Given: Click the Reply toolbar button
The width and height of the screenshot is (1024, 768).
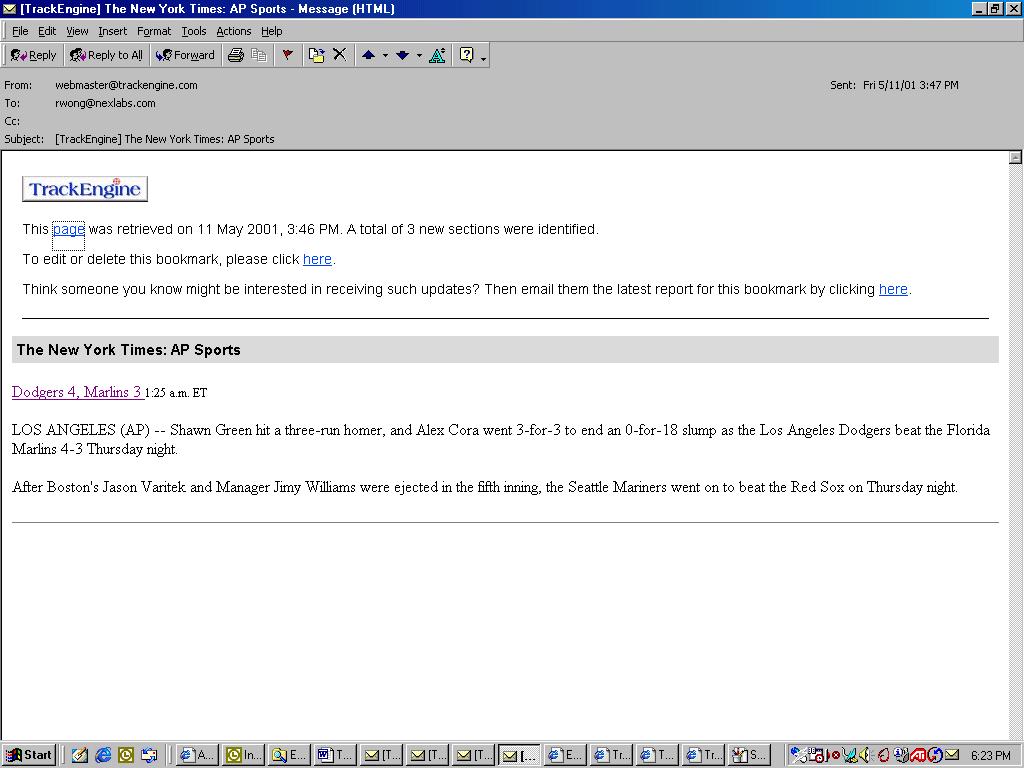Looking at the screenshot, I should coord(33,56).
